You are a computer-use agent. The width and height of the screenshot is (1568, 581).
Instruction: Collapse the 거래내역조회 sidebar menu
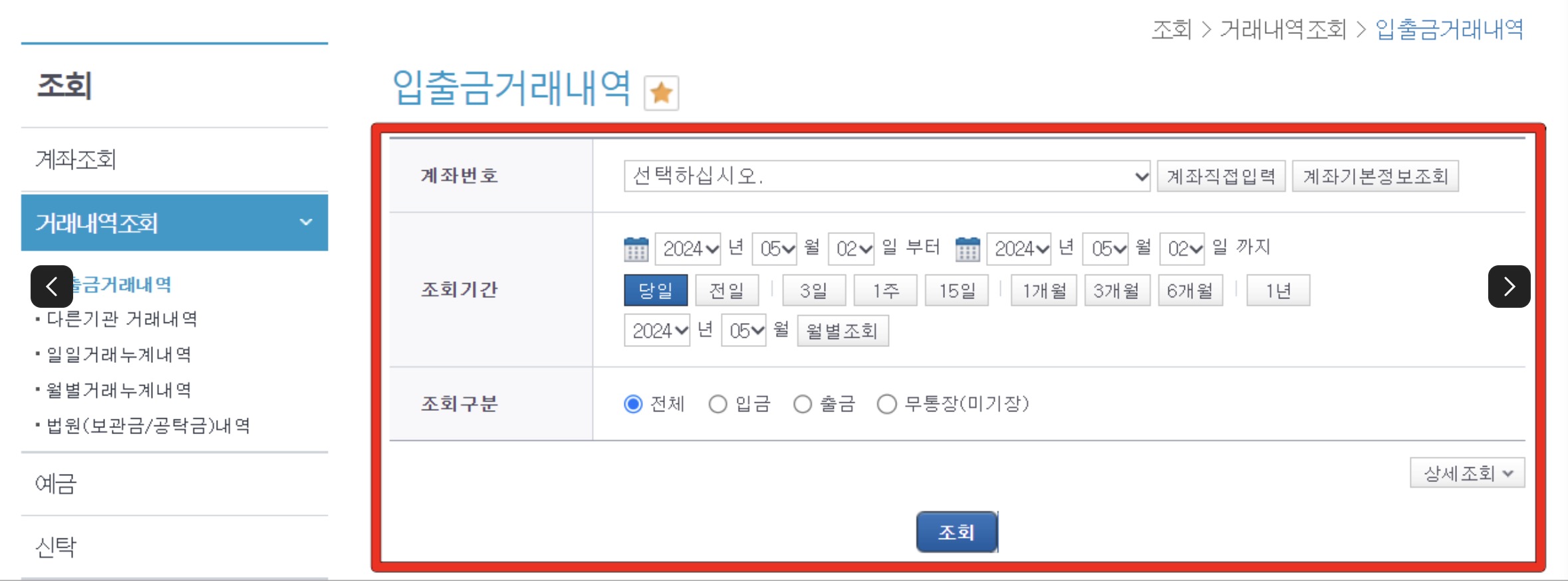[x=174, y=223]
